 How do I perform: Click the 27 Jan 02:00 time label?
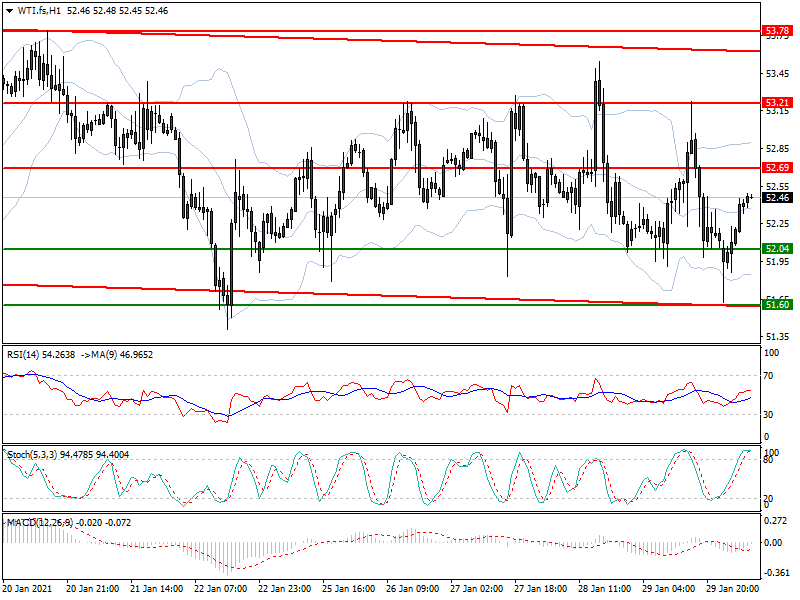click(477, 589)
